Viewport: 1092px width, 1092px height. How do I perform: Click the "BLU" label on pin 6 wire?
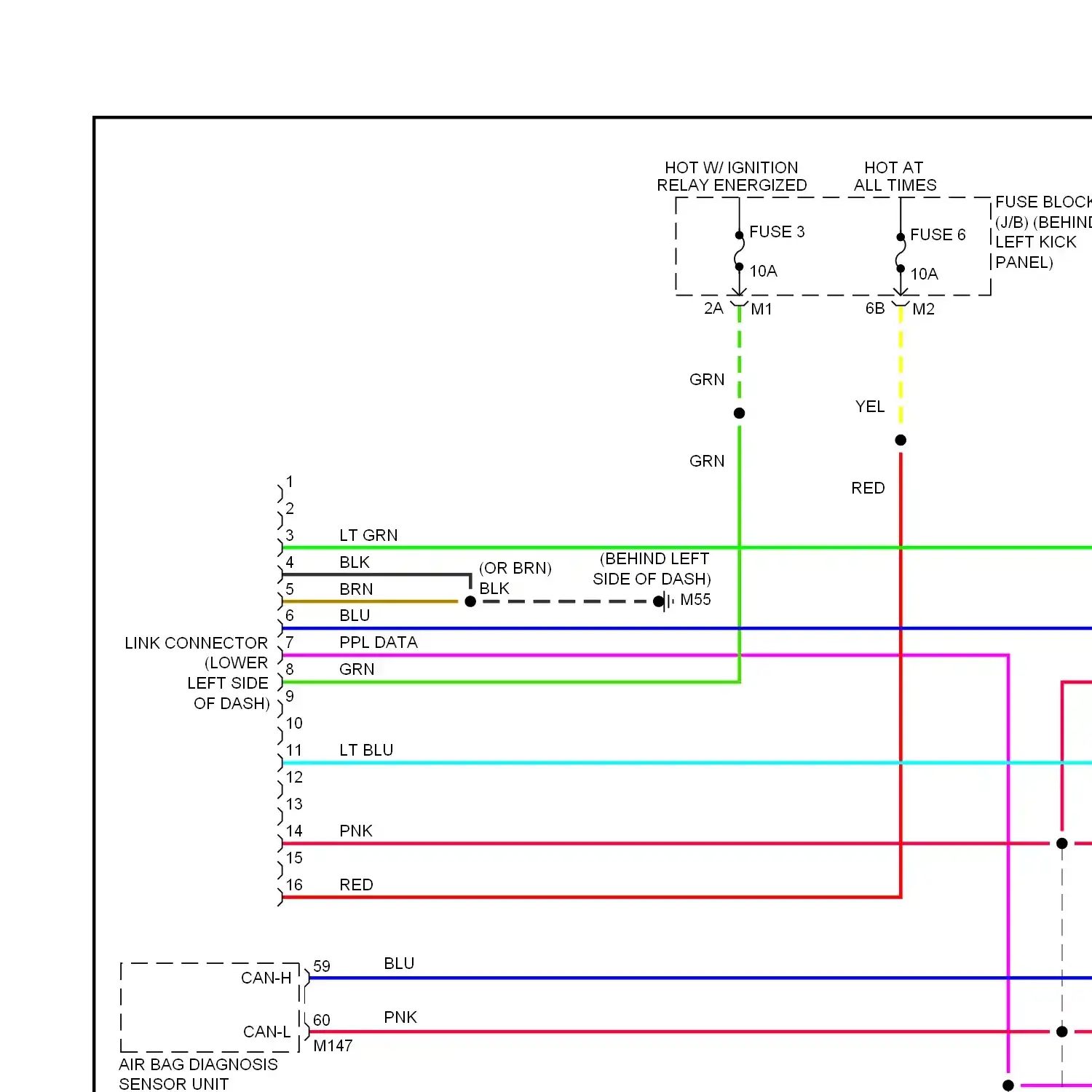(355, 615)
